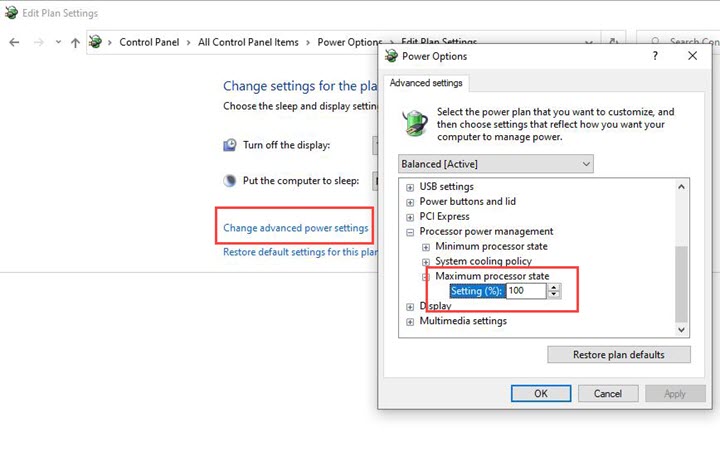Click Restore plan defaults button
Image resolution: width=720 pixels, height=466 pixels.
[619, 354]
